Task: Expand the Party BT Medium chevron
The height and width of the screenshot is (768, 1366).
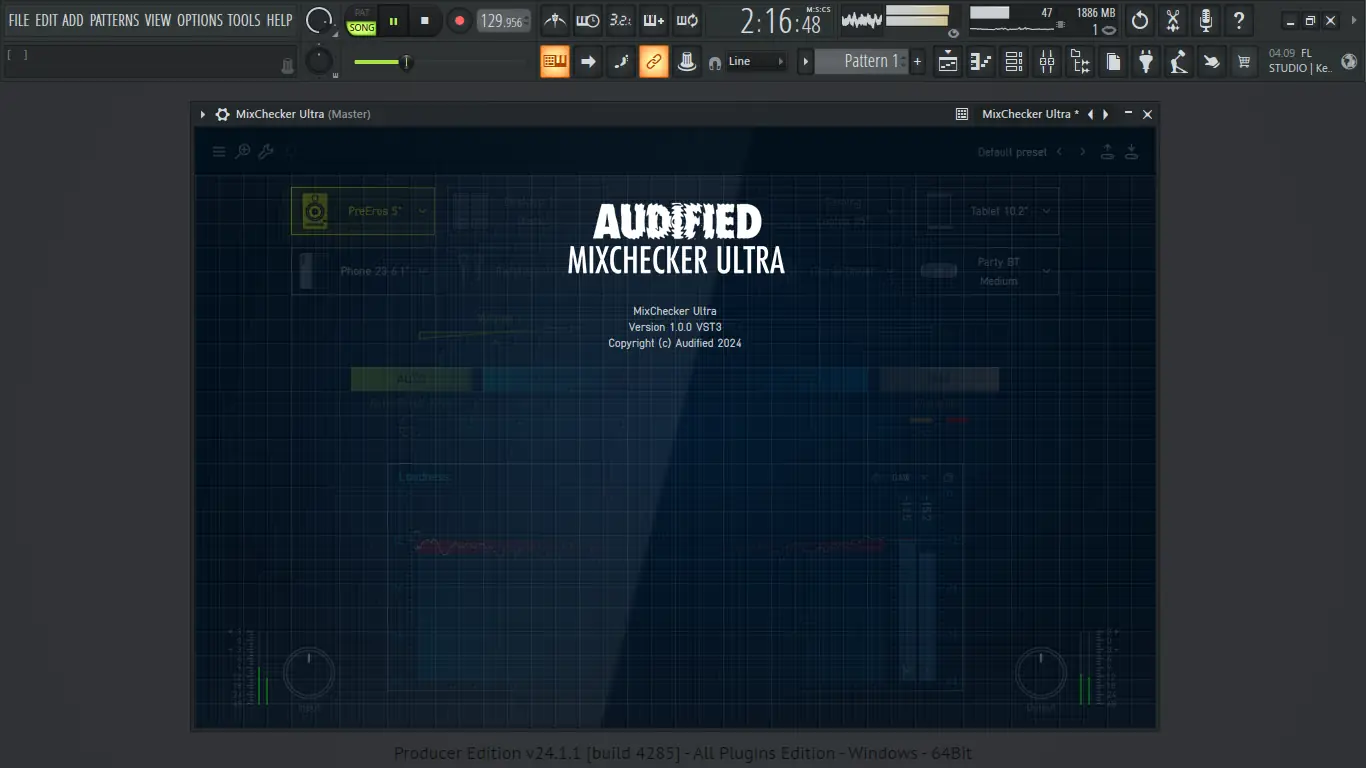Action: click(1047, 271)
